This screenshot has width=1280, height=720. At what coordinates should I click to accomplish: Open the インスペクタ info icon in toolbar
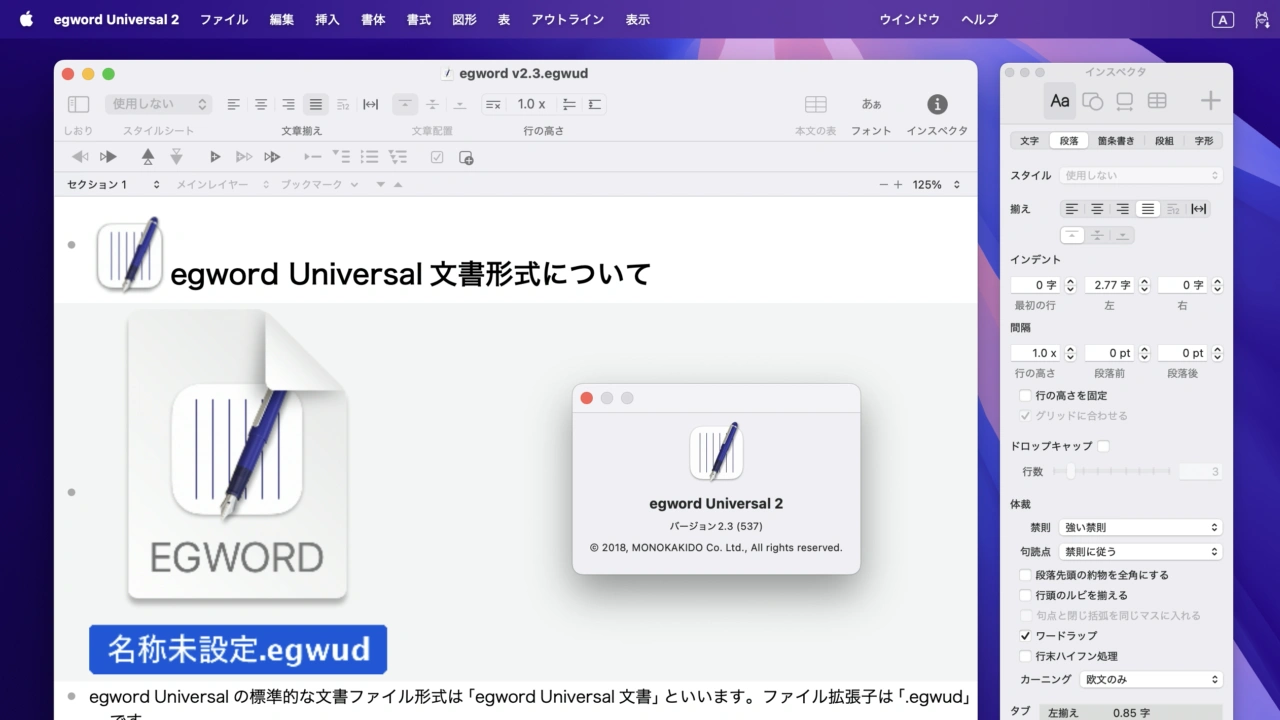click(x=936, y=104)
